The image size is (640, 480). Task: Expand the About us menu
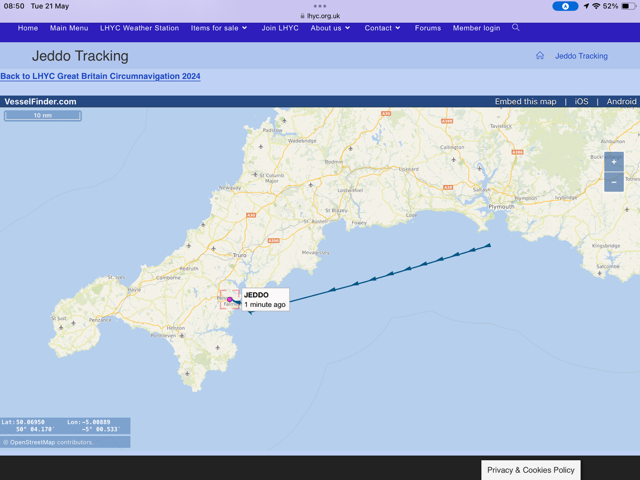[x=330, y=28]
